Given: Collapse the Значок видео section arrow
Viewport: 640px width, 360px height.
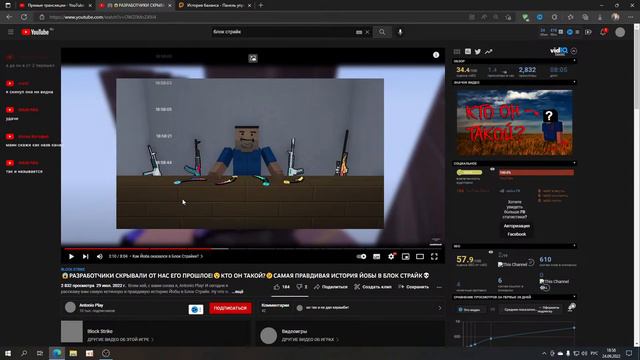Looking at the screenshot, I should click(574, 82).
